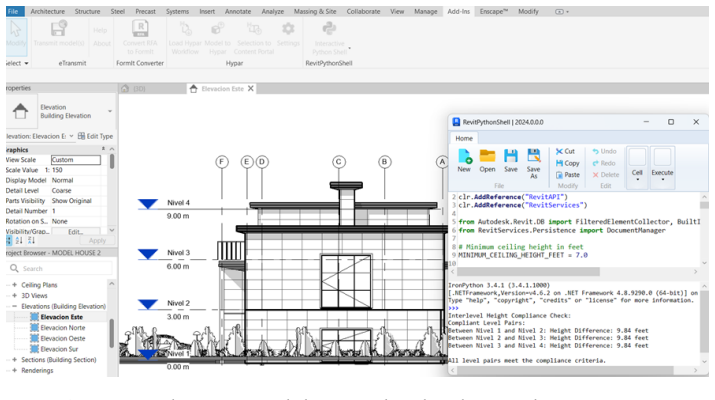Image resolution: width=715 pixels, height=400 pixels.
Task: Click Elevation house icon in Properties
Action: pyautogui.click(x=20, y=111)
